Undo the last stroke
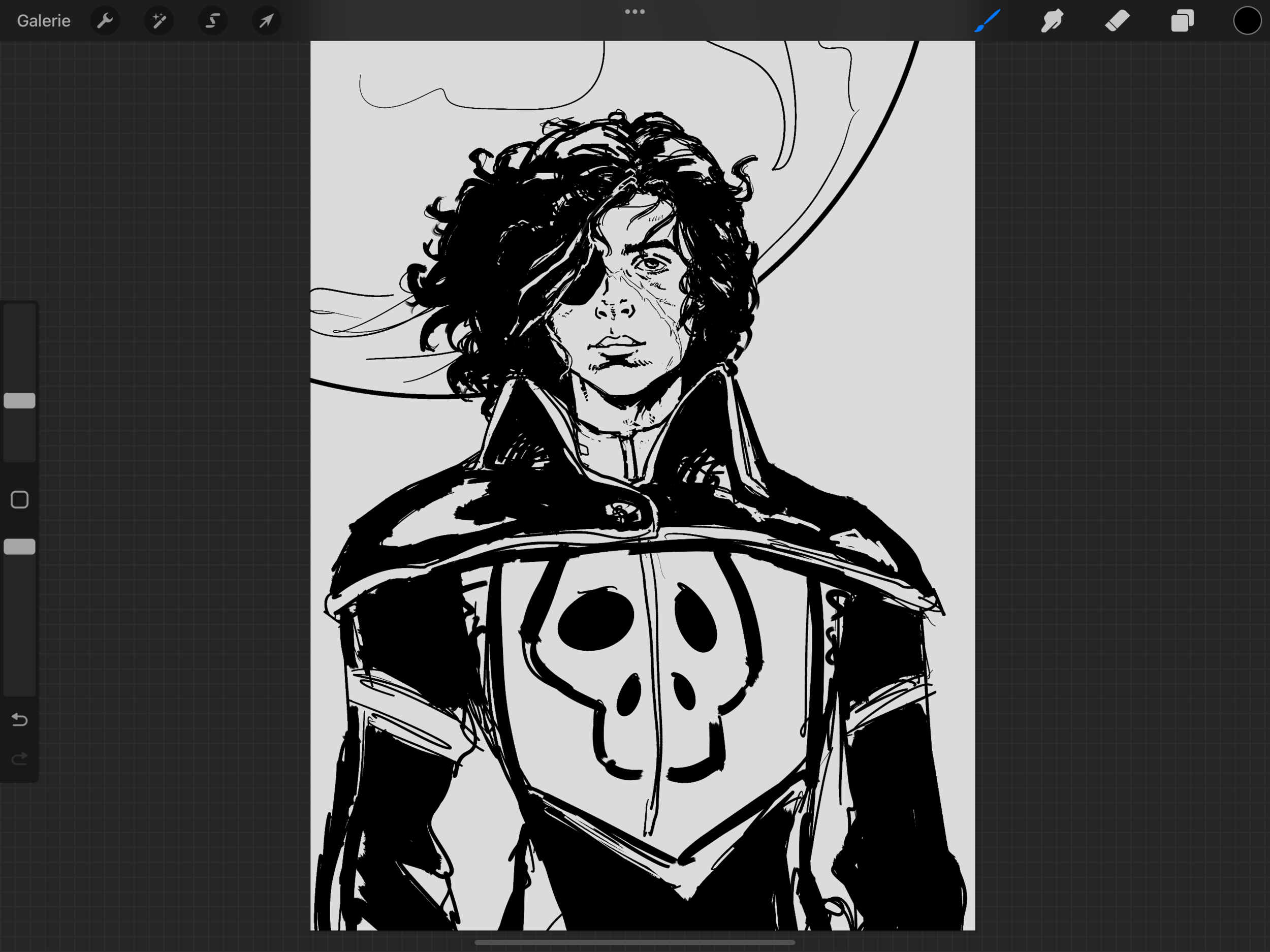The height and width of the screenshot is (952, 1270). [x=19, y=719]
